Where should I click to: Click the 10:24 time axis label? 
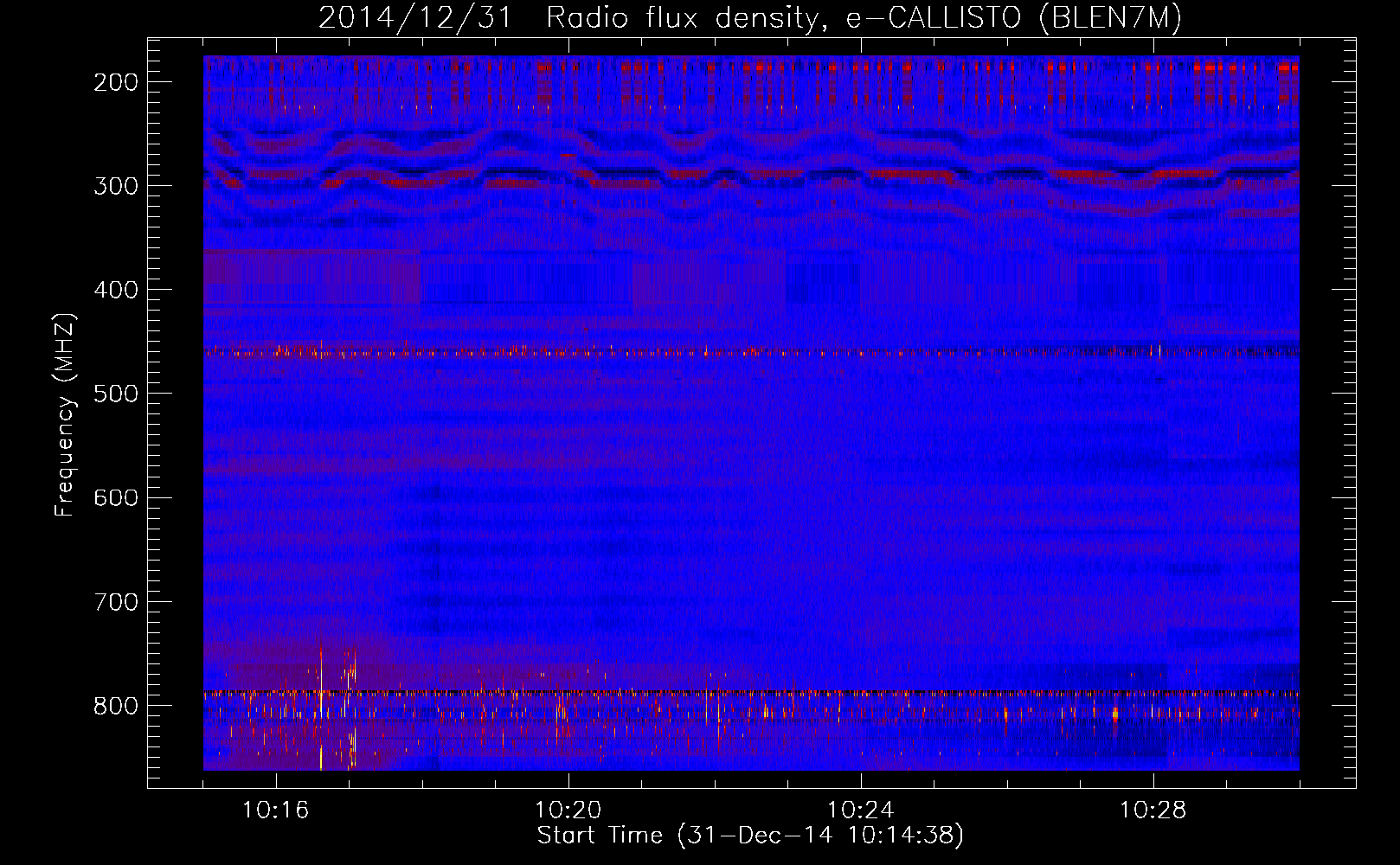[861, 811]
